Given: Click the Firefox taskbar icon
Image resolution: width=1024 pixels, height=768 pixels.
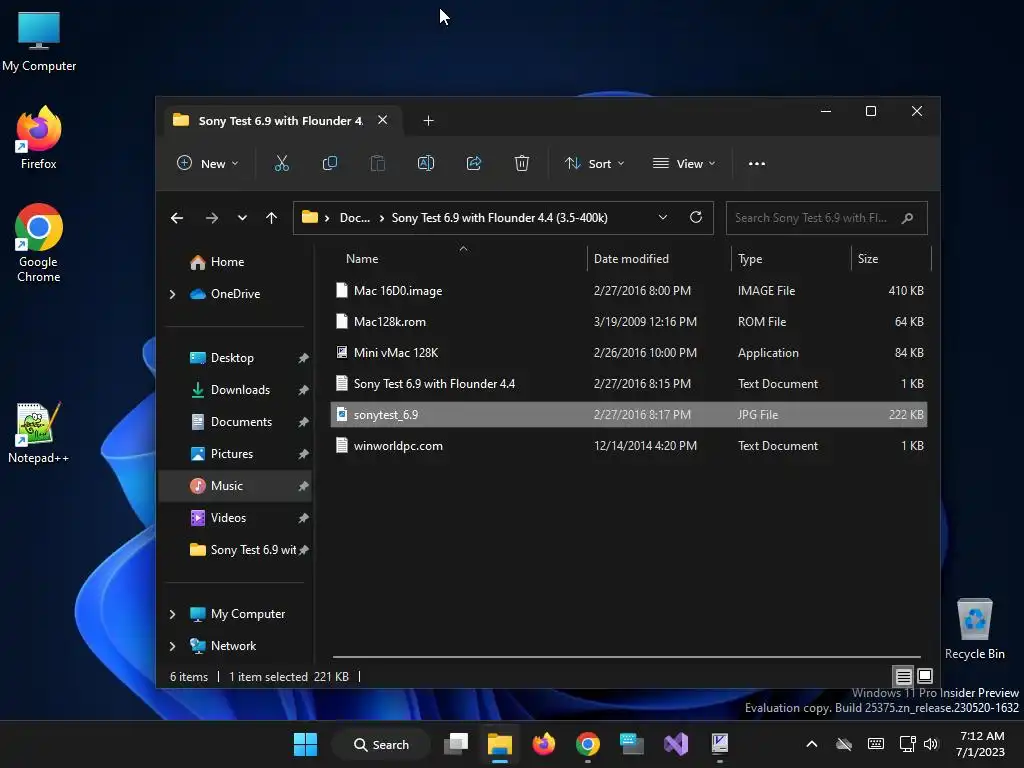Looking at the screenshot, I should (x=543, y=744).
